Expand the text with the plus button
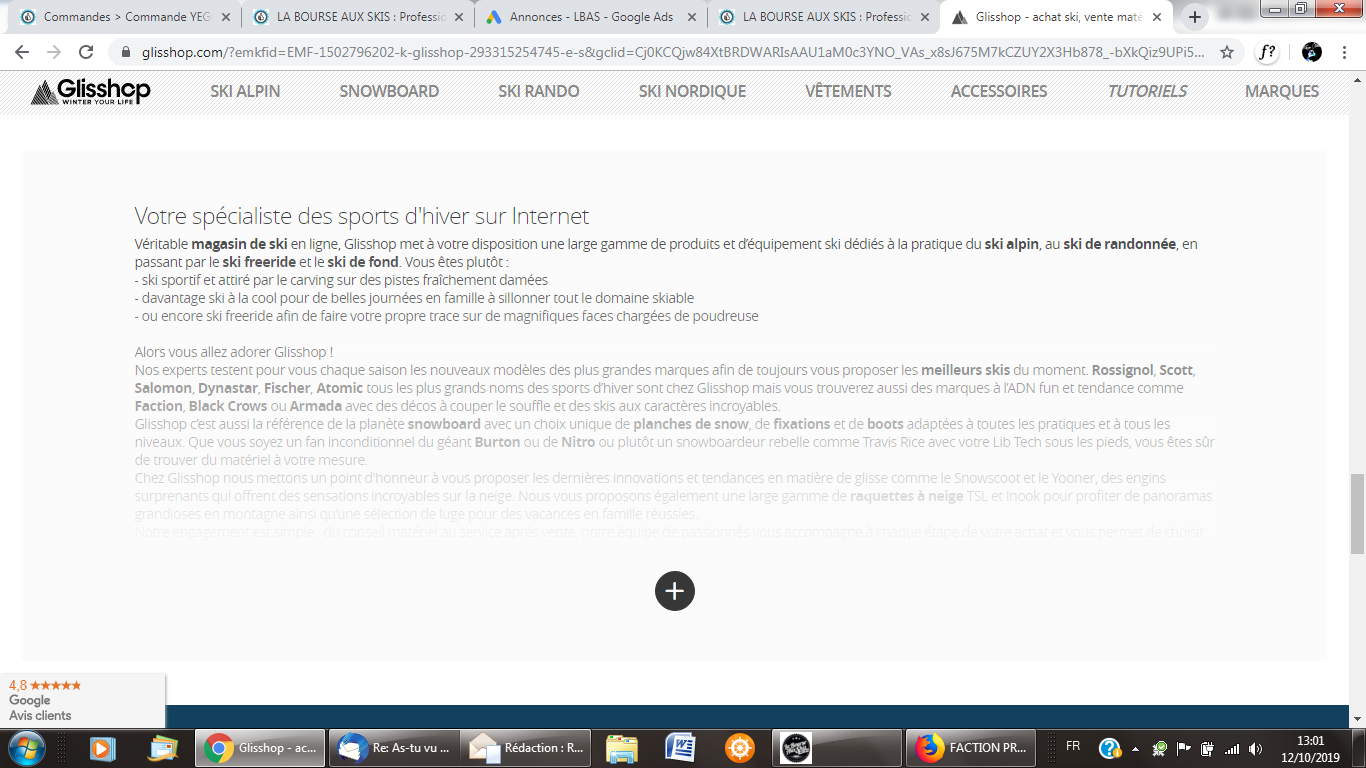This screenshot has width=1366, height=768. (675, 591)
